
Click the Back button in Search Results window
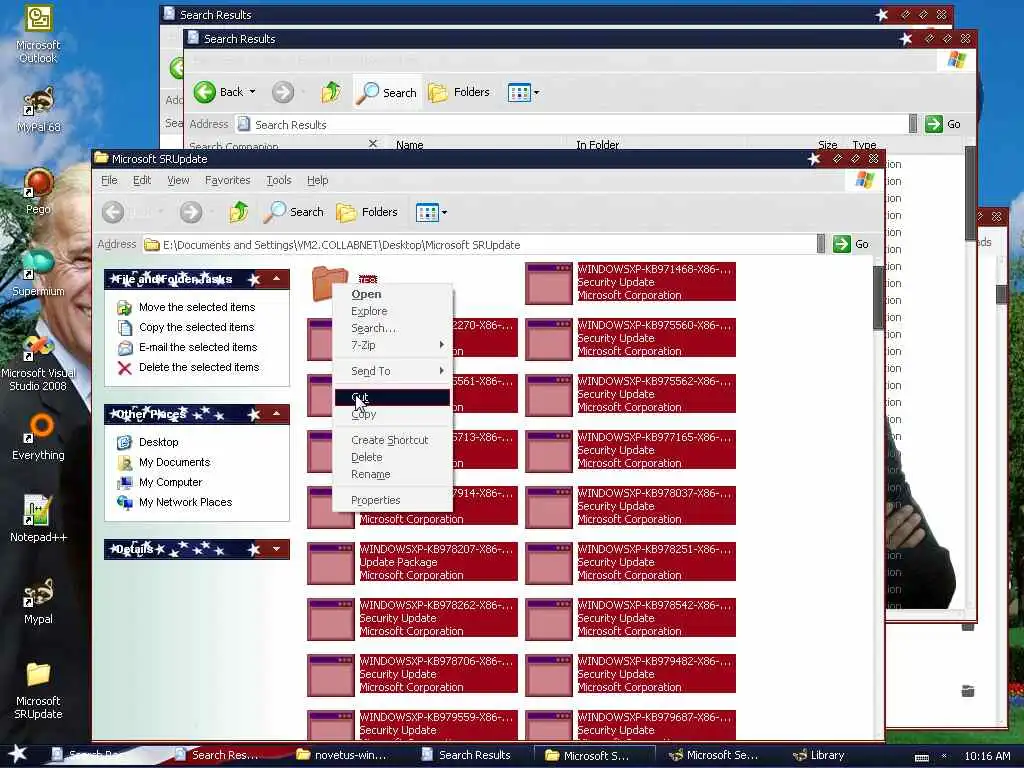[219, 92]
